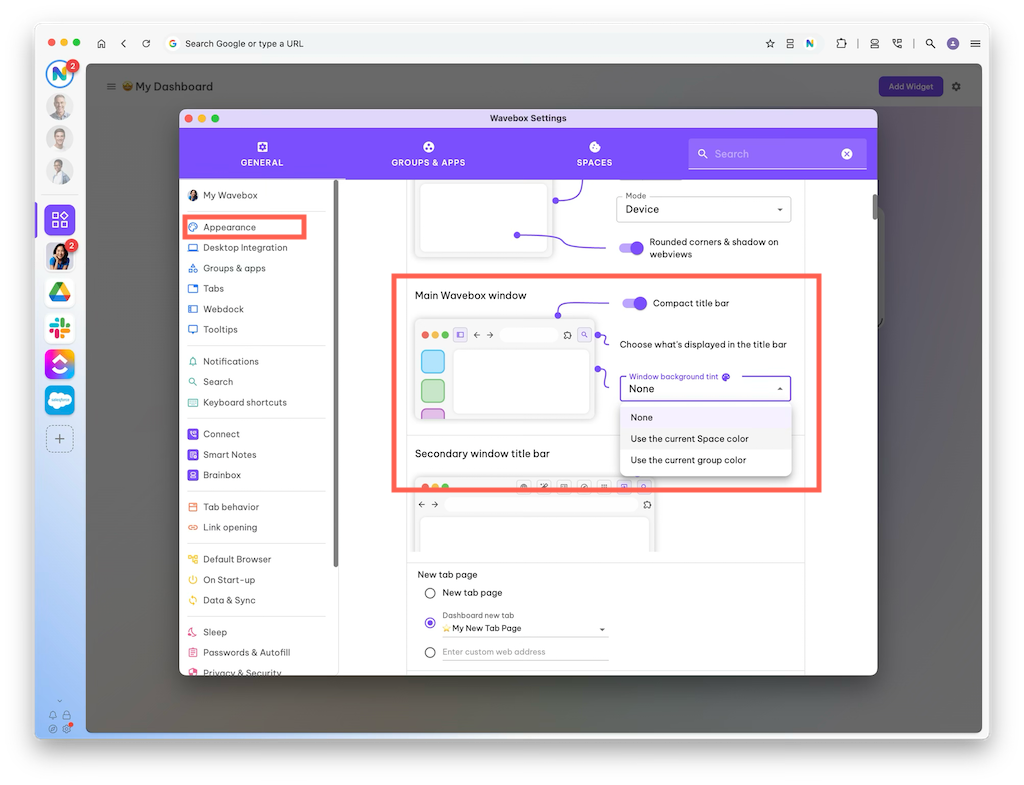Image resolution: width=1024 pixels, height=785 pixels.
Task: Click the Add Widget button
Action: click(910, 87)
